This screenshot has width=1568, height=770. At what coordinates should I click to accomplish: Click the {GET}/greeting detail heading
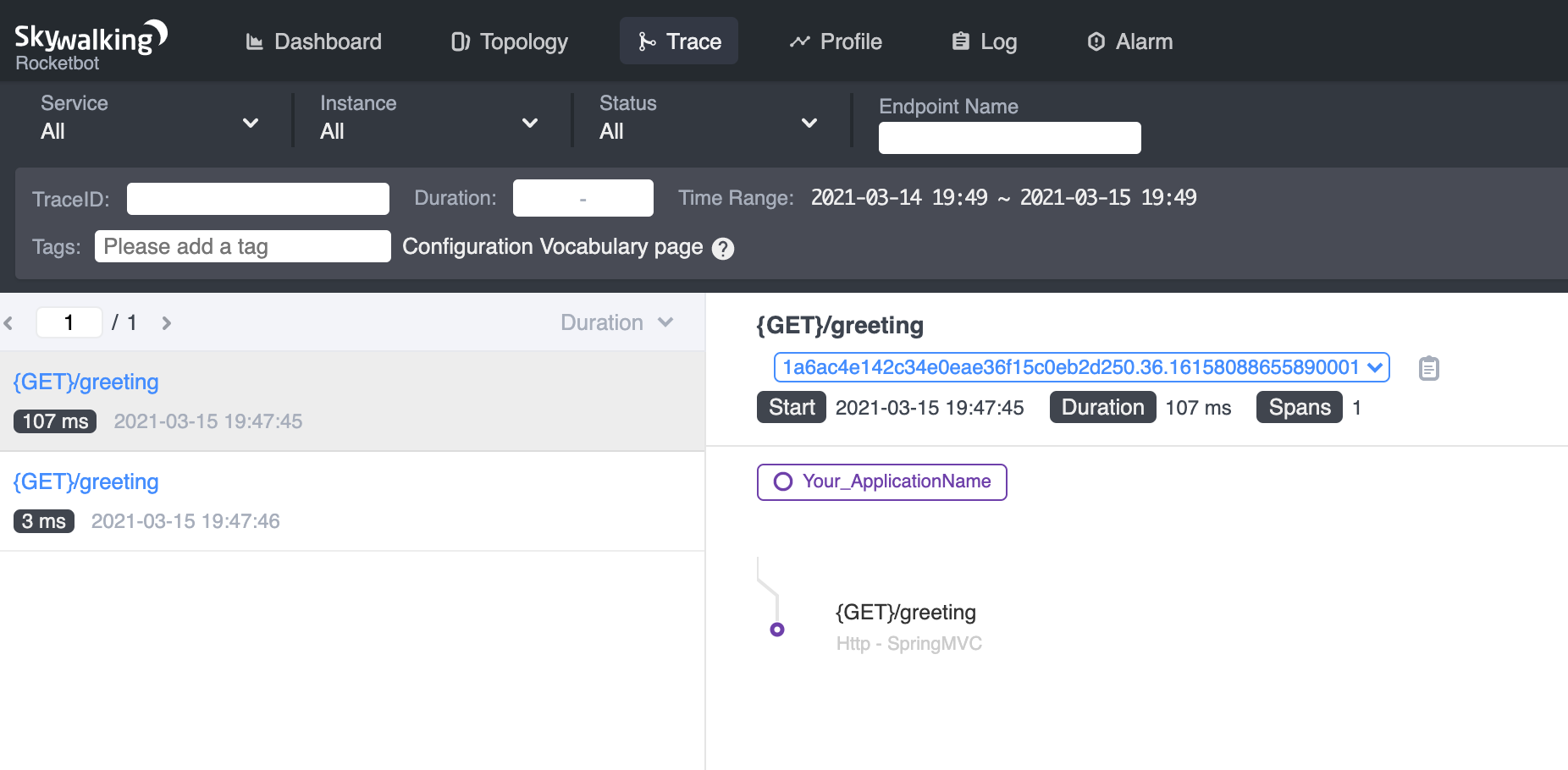840,325
